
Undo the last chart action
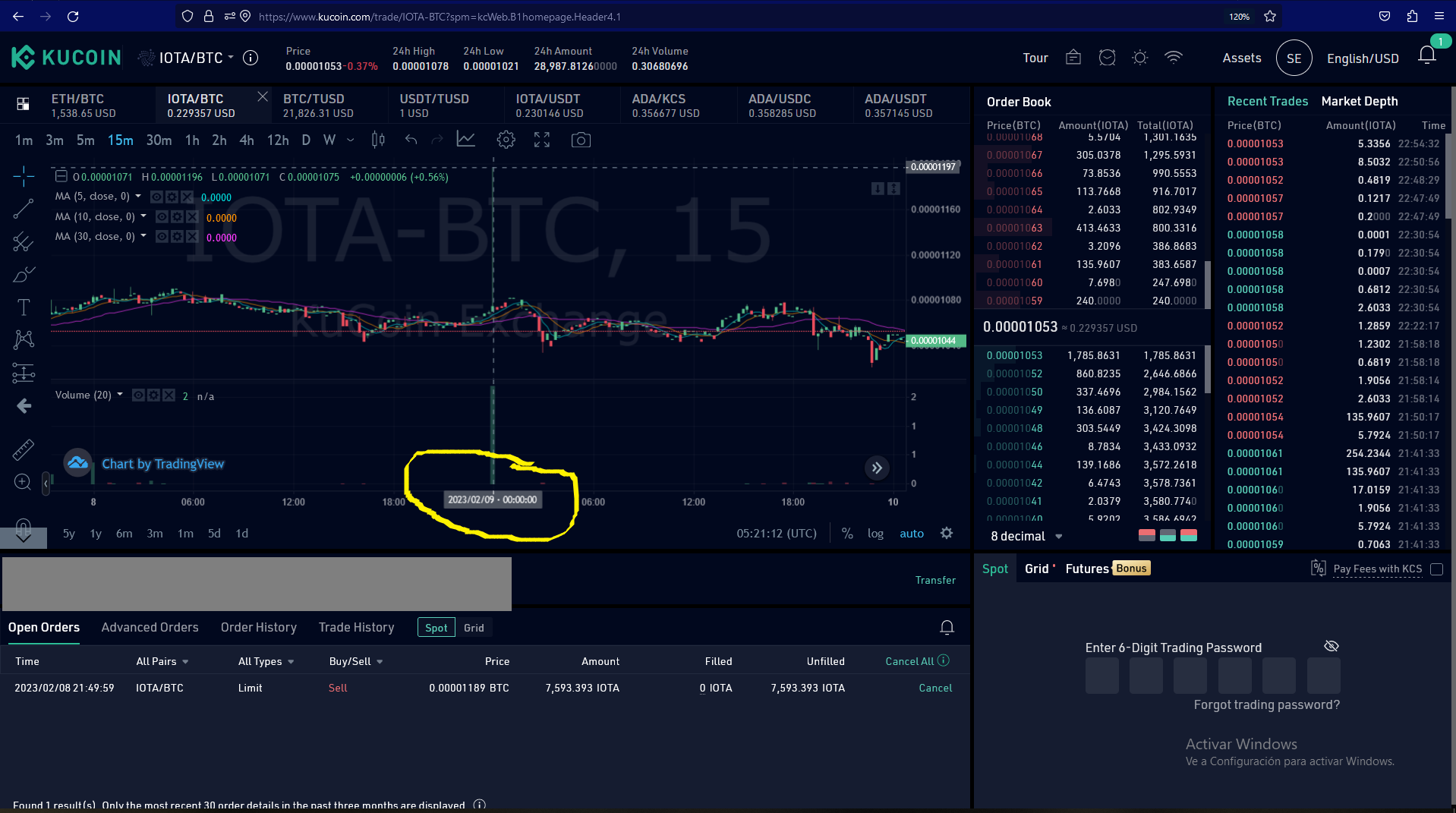411,140
